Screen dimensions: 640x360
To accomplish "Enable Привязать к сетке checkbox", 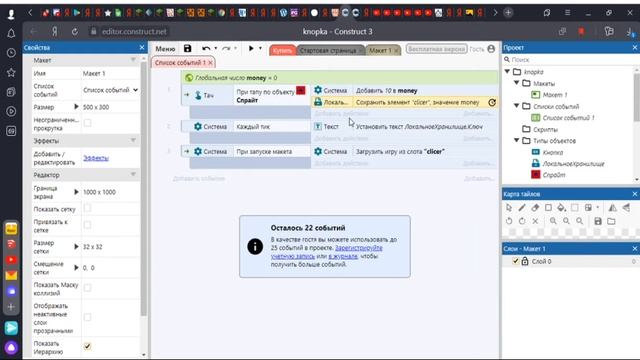I will click(87, 225).
